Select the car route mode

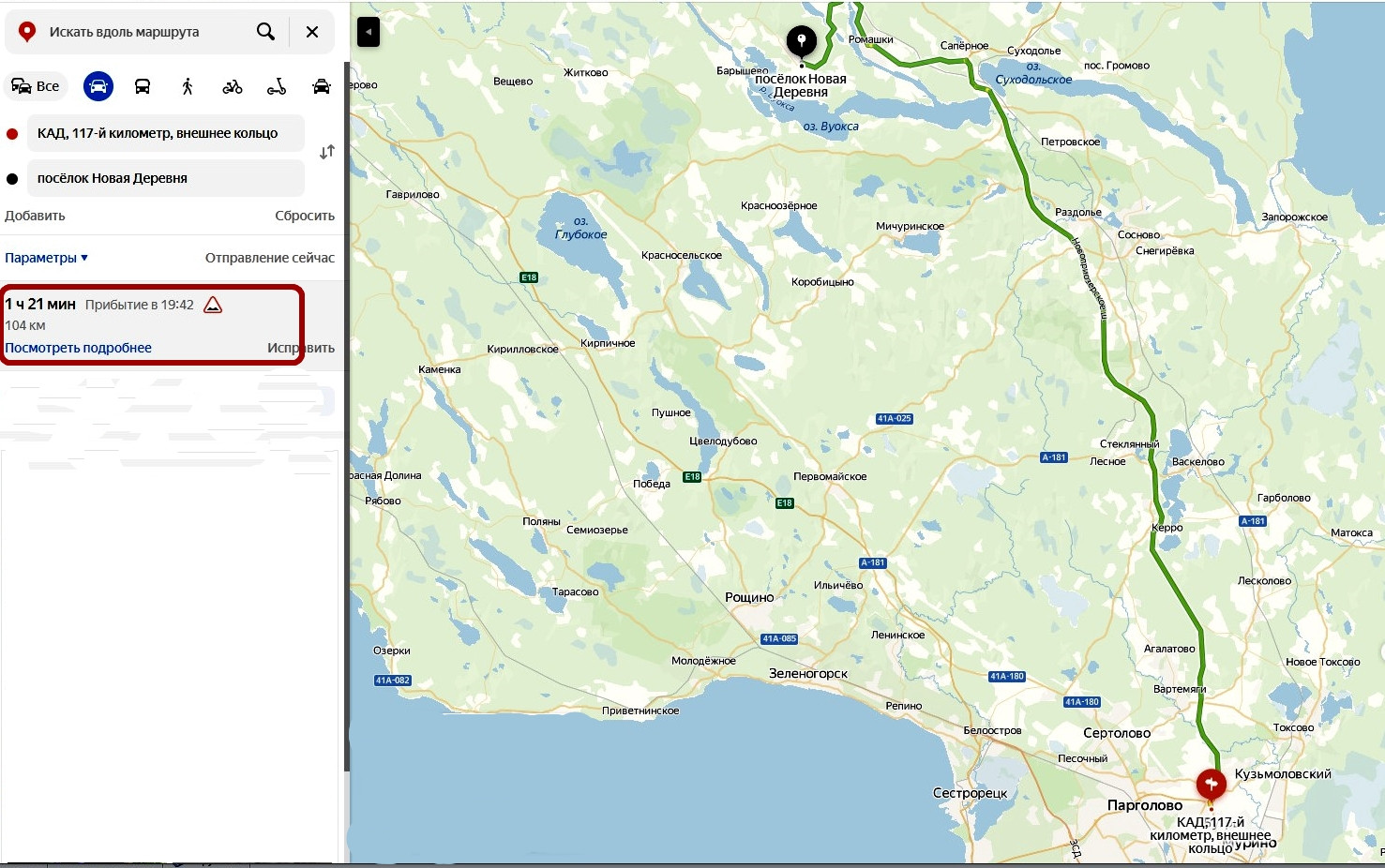pyautogui.click(x=98, y=86)
